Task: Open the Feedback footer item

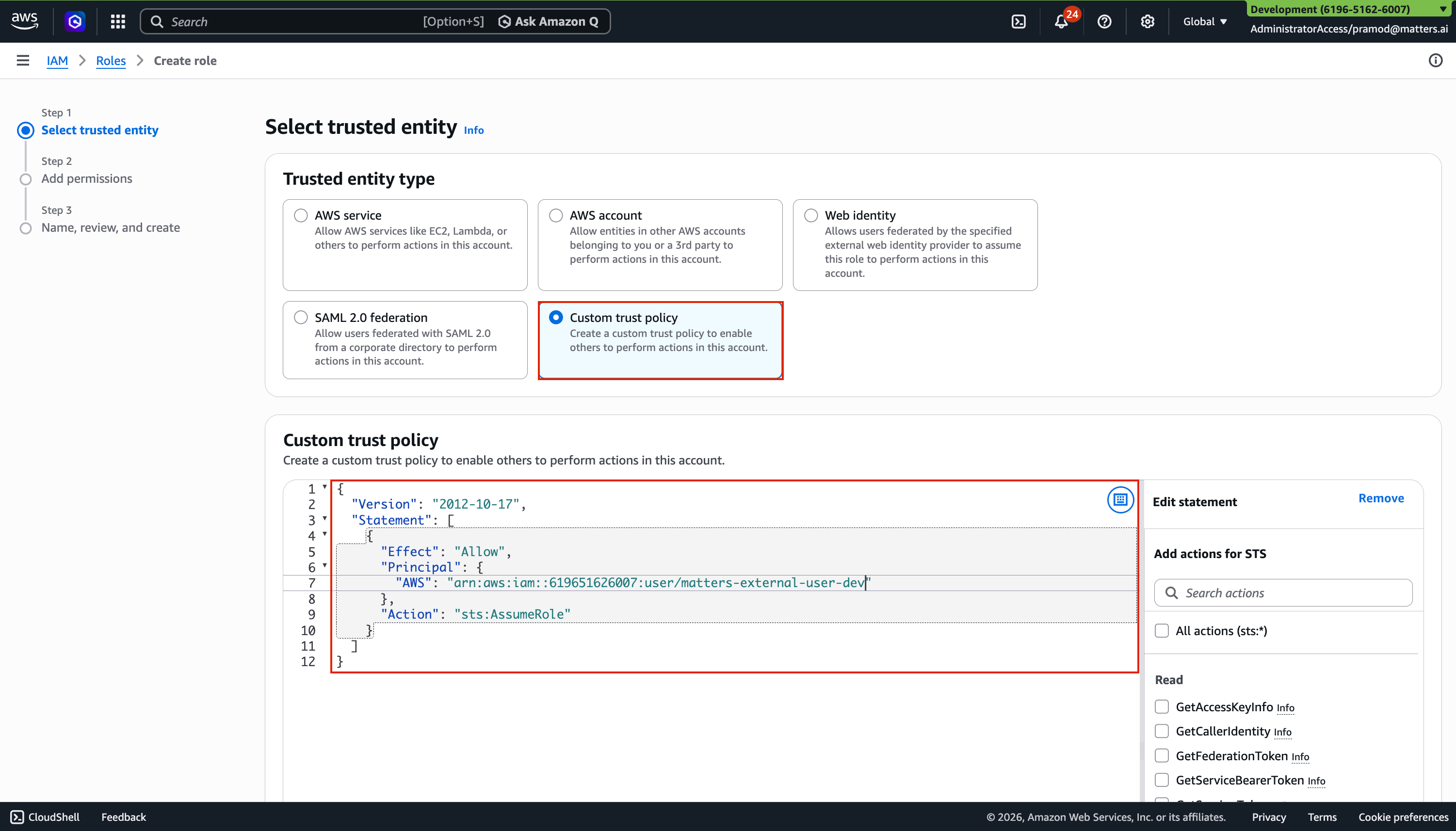Action: point(123,817)
